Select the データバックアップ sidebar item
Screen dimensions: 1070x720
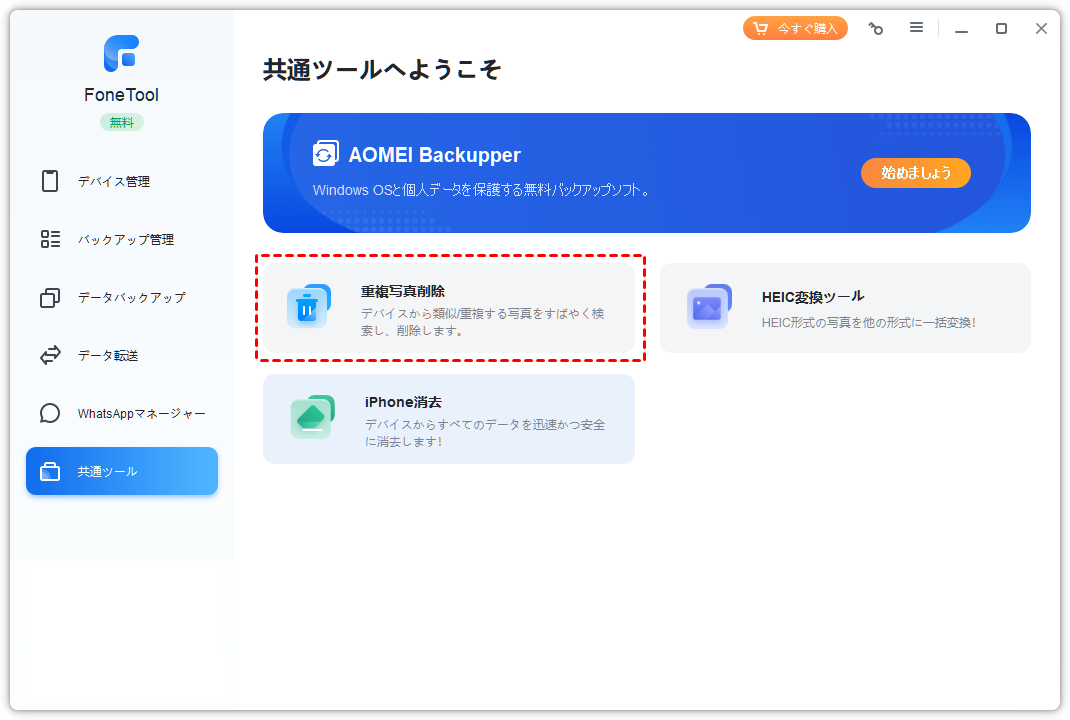130,298
